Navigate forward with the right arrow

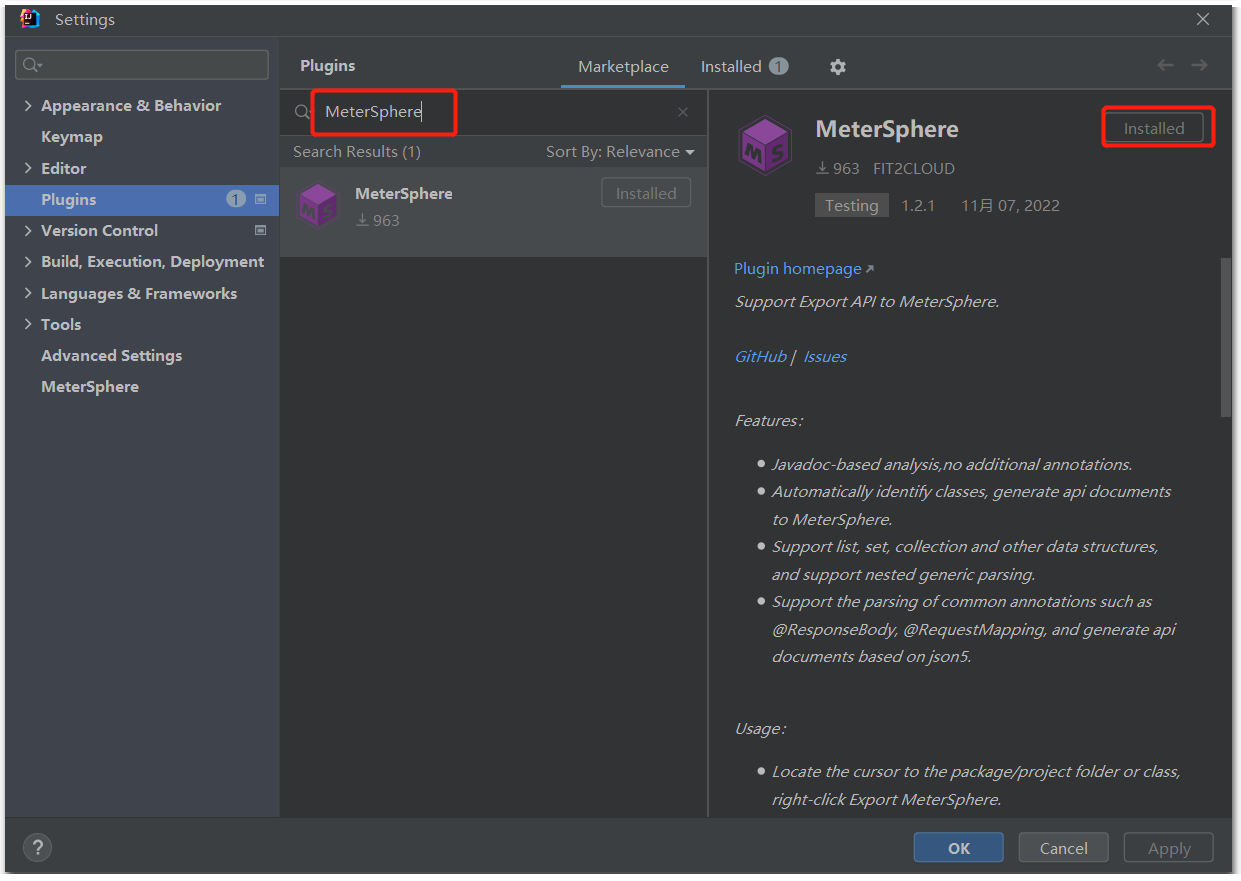click(1199, 65)
